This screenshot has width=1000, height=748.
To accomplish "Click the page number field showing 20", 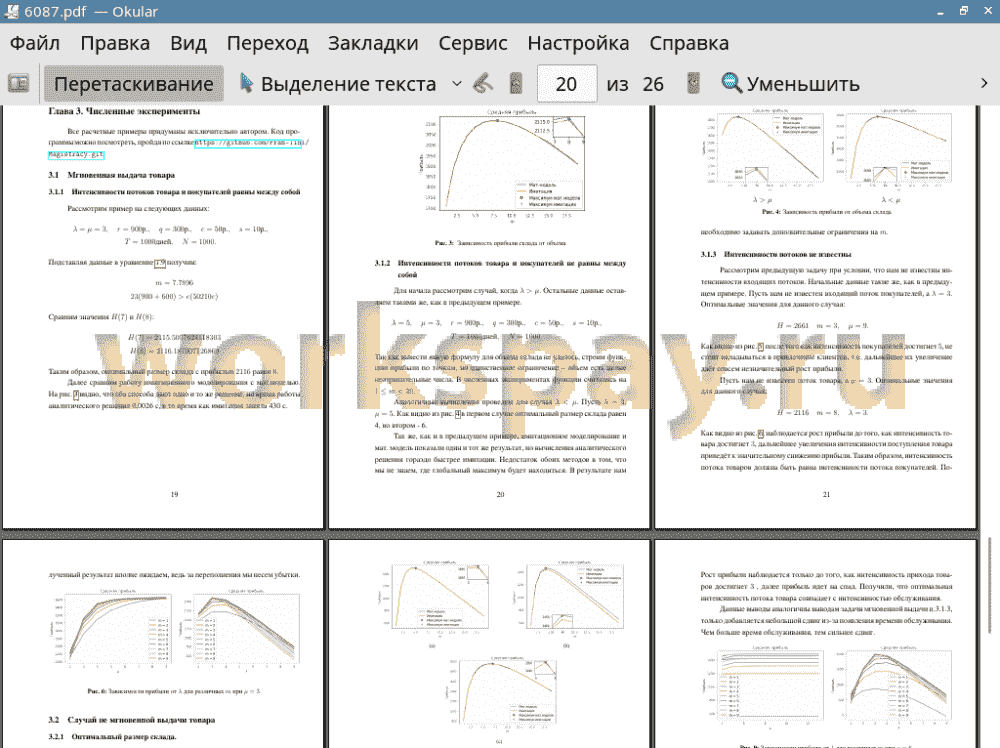I will click(567, 84).
